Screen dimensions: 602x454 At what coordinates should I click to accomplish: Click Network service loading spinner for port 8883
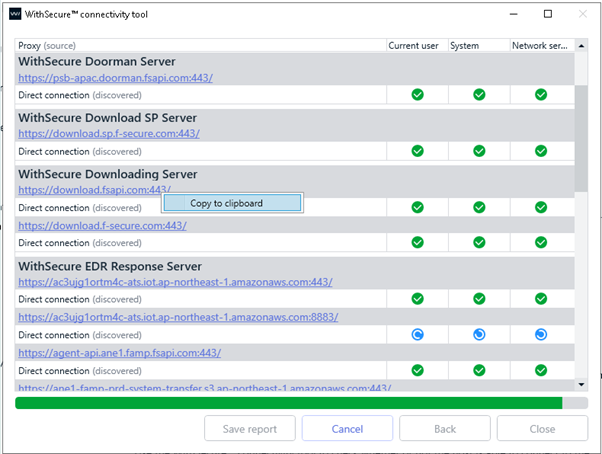point(541,335)
